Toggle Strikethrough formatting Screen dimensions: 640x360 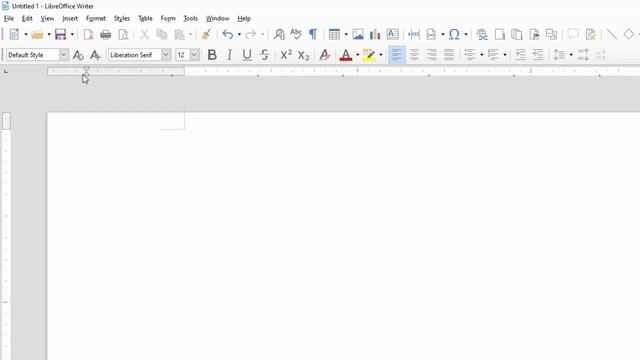[x=264, y=55]
